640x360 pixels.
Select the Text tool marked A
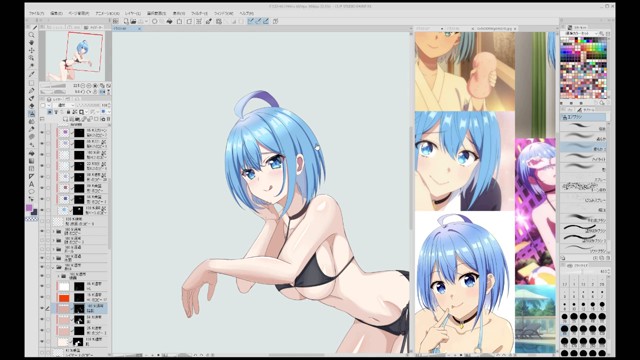[x=31, y=184]
